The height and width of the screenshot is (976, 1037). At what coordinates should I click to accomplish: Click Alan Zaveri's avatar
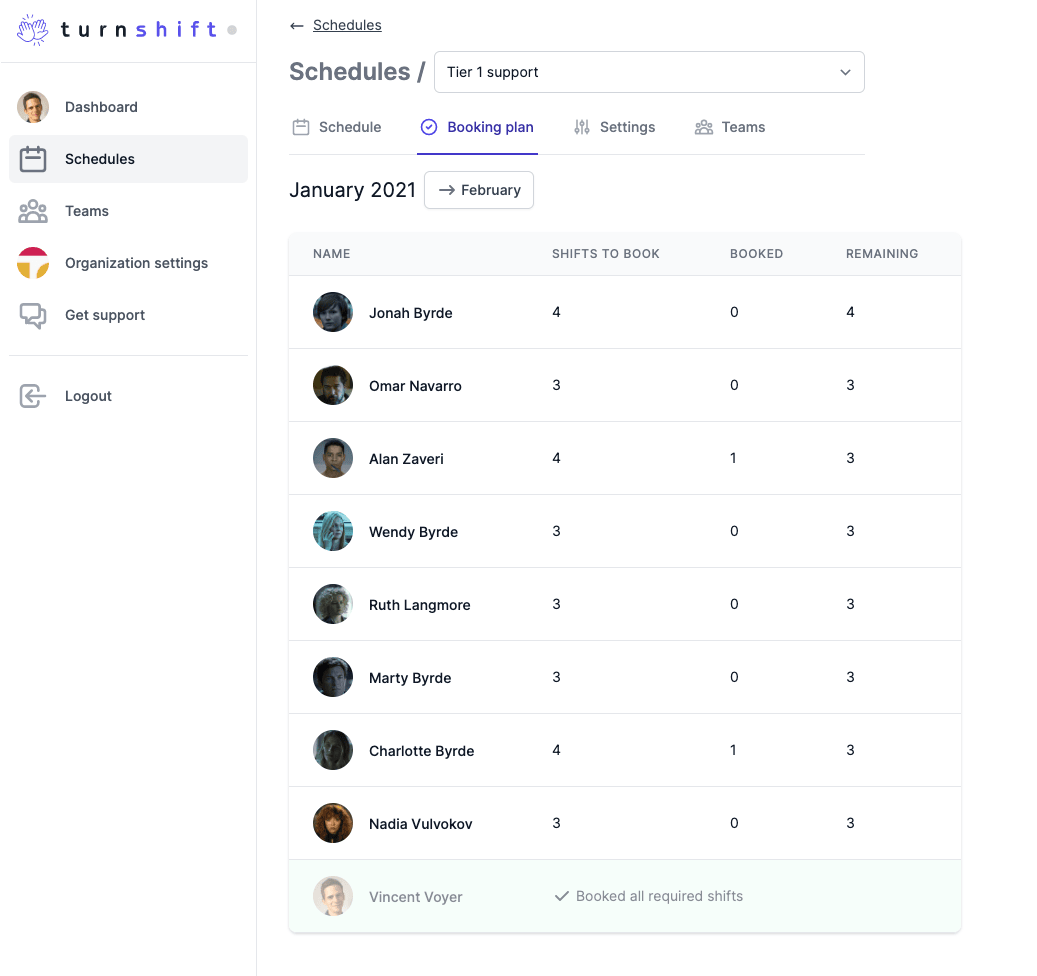click(x=333, y=458)
